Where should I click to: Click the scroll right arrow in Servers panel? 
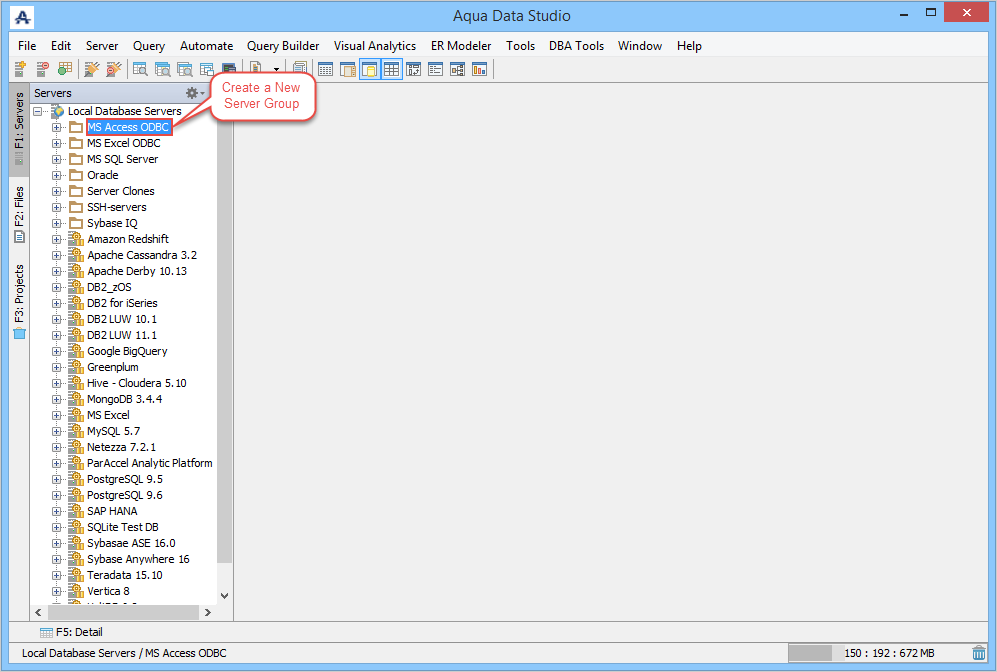[207, 612]
